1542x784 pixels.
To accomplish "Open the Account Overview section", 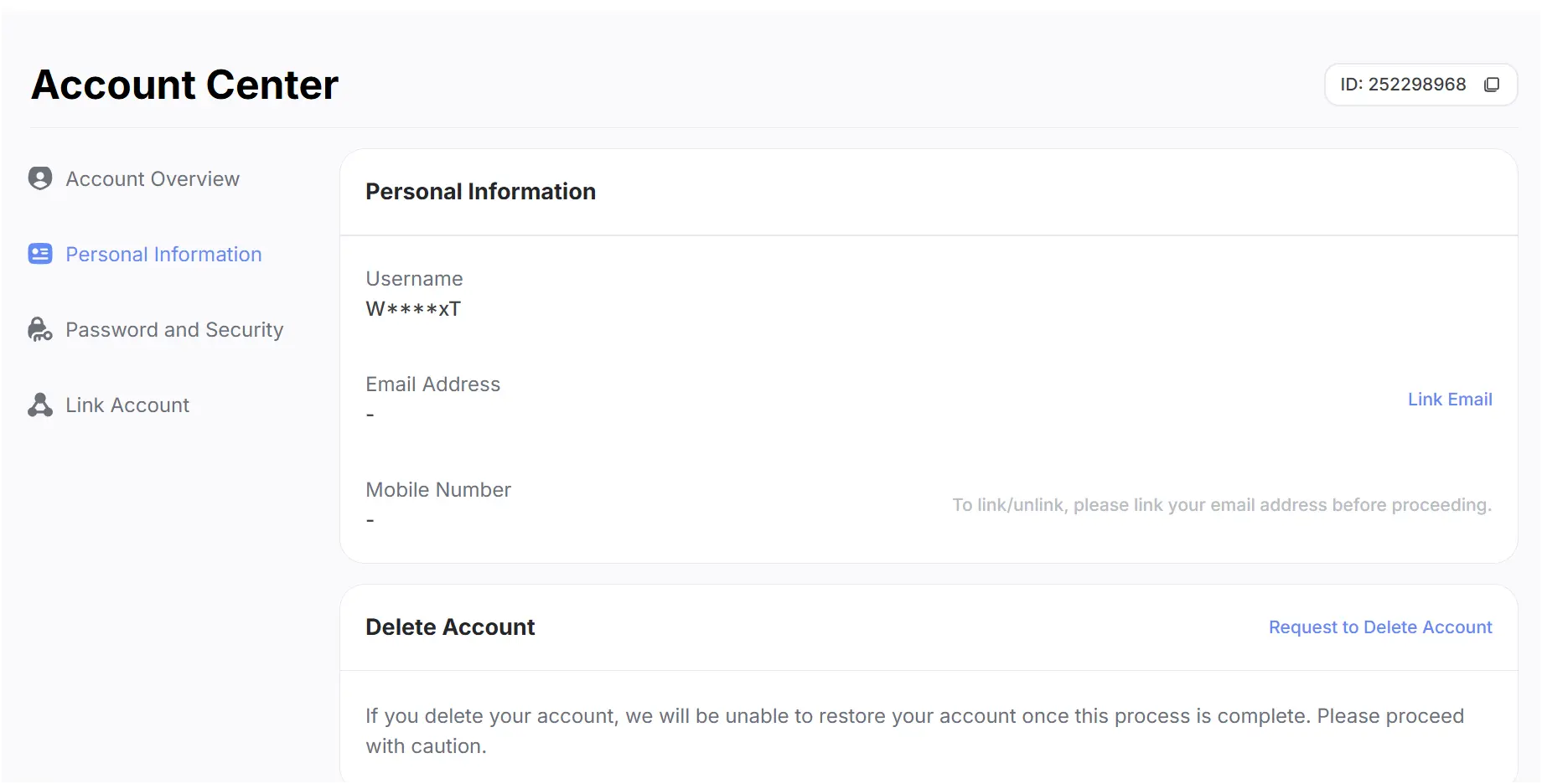I will pyautogui.click(x=153, y=179).
